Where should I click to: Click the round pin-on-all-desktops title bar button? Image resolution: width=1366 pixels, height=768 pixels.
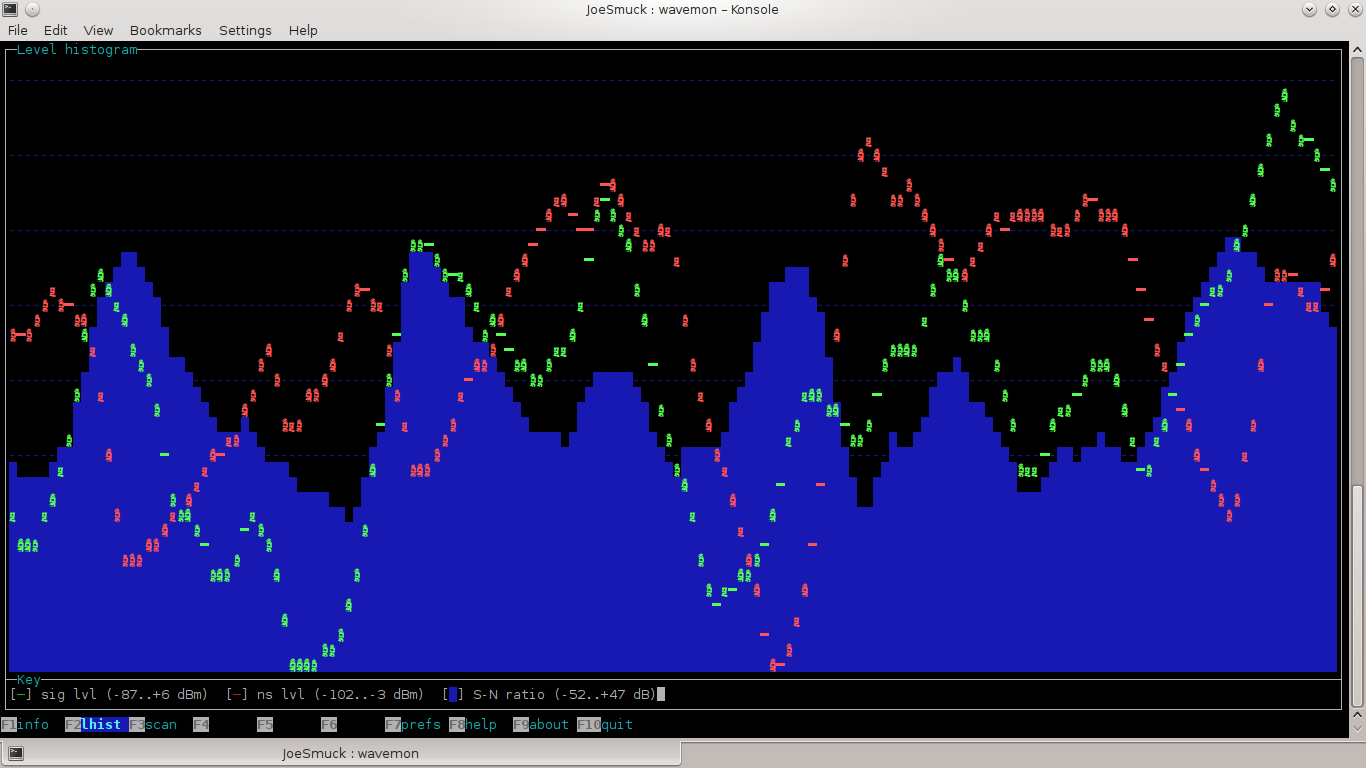click(32, 9)
